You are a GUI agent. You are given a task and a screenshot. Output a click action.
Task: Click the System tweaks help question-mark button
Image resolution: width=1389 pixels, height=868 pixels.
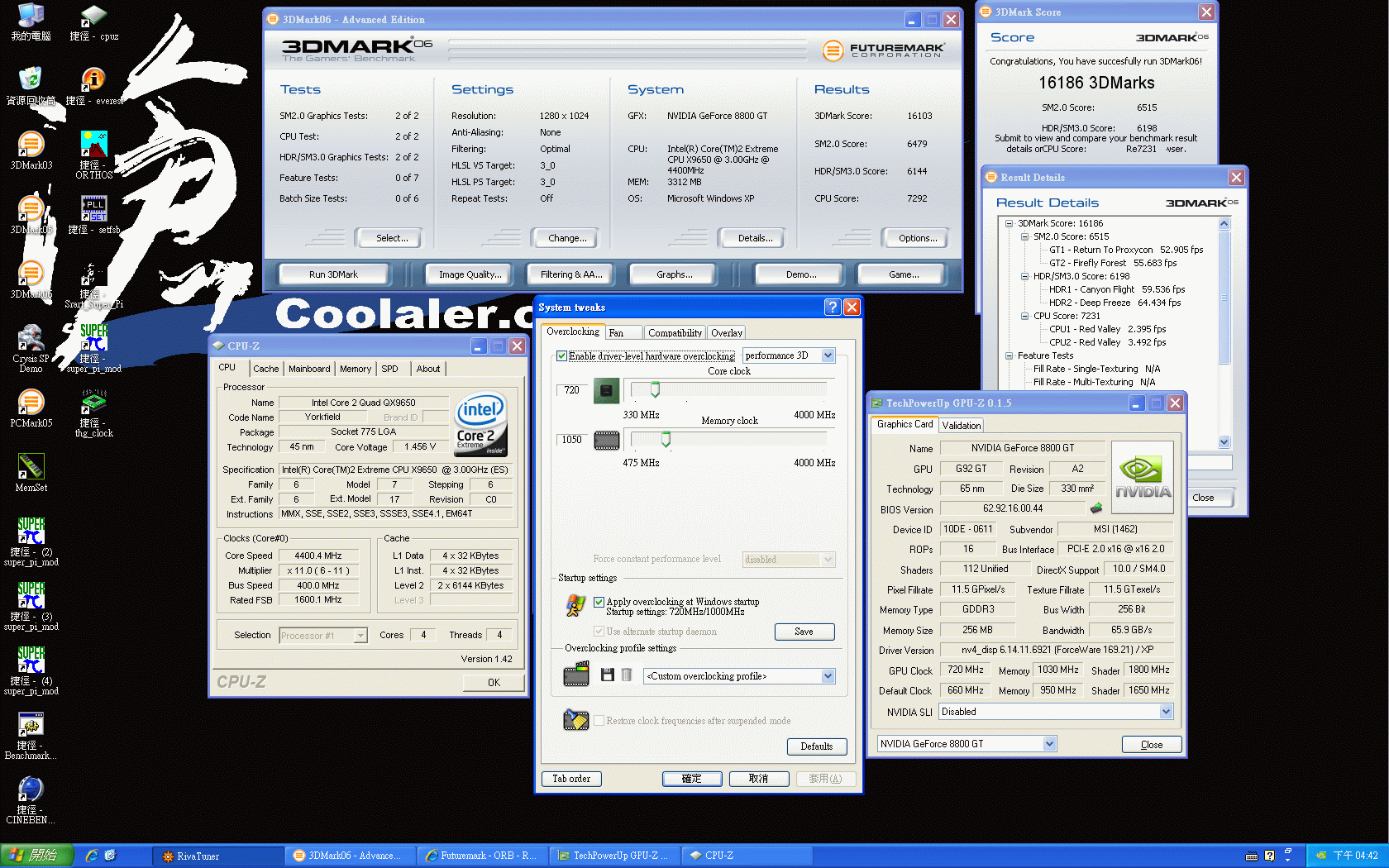pyautogui.click(x=833, y=307)
